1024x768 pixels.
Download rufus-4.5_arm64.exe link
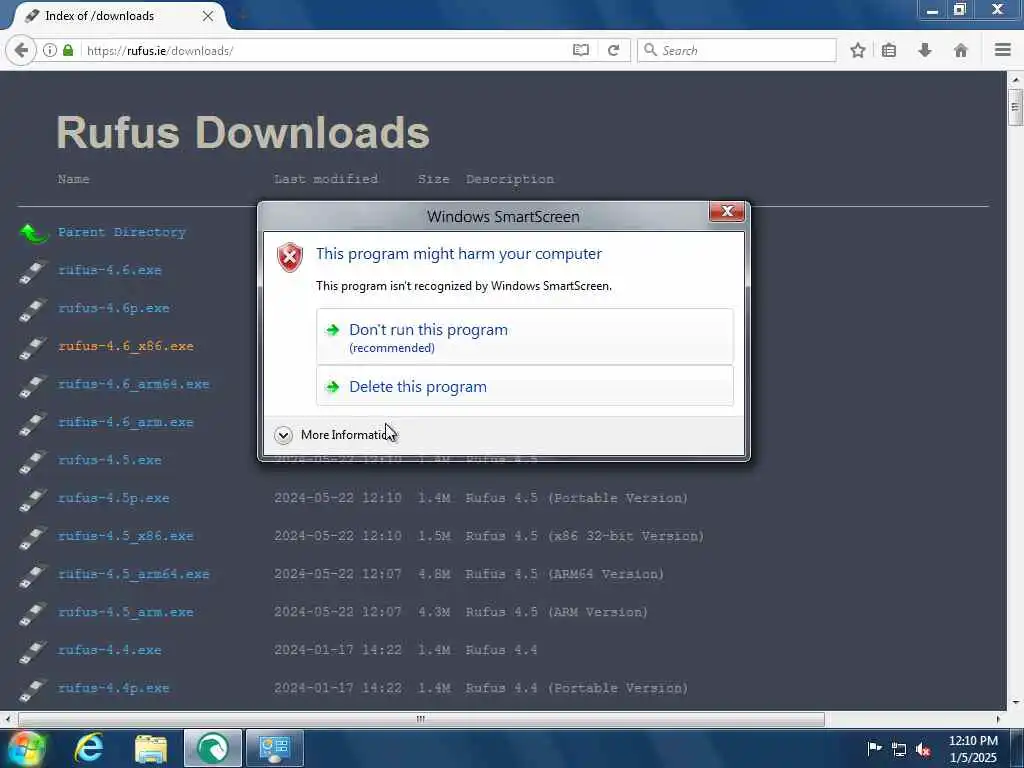coord(133,574)
